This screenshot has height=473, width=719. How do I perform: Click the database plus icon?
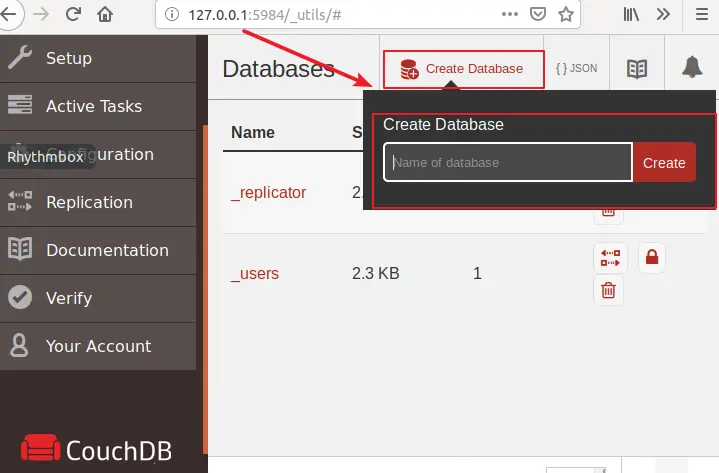click(409, 69)
